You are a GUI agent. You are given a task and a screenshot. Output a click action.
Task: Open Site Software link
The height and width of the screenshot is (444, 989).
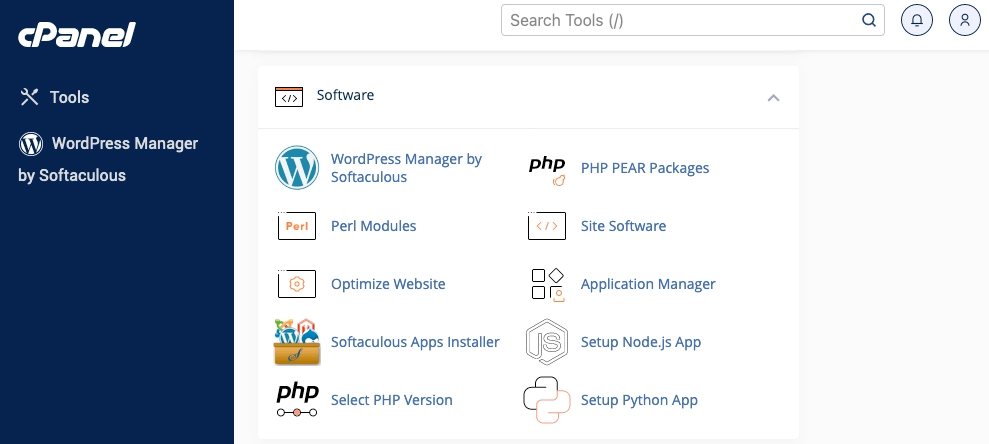click(623, 226)
